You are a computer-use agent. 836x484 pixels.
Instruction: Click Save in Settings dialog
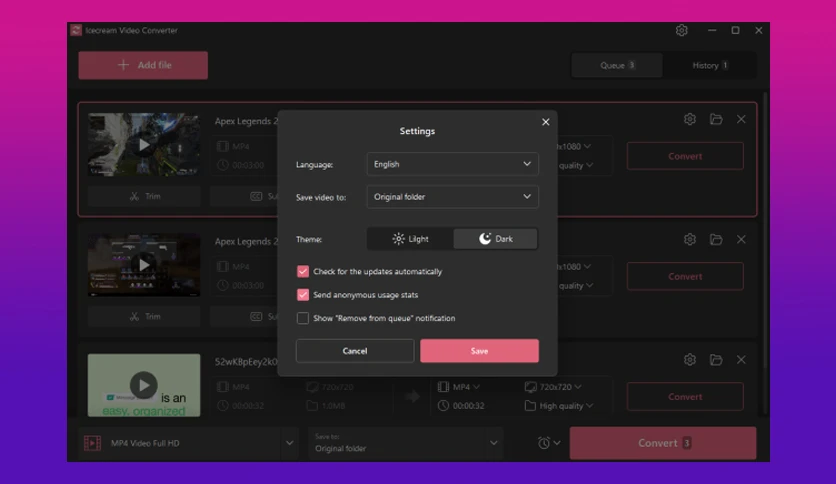pyautogui.click(x=479, y=351)
